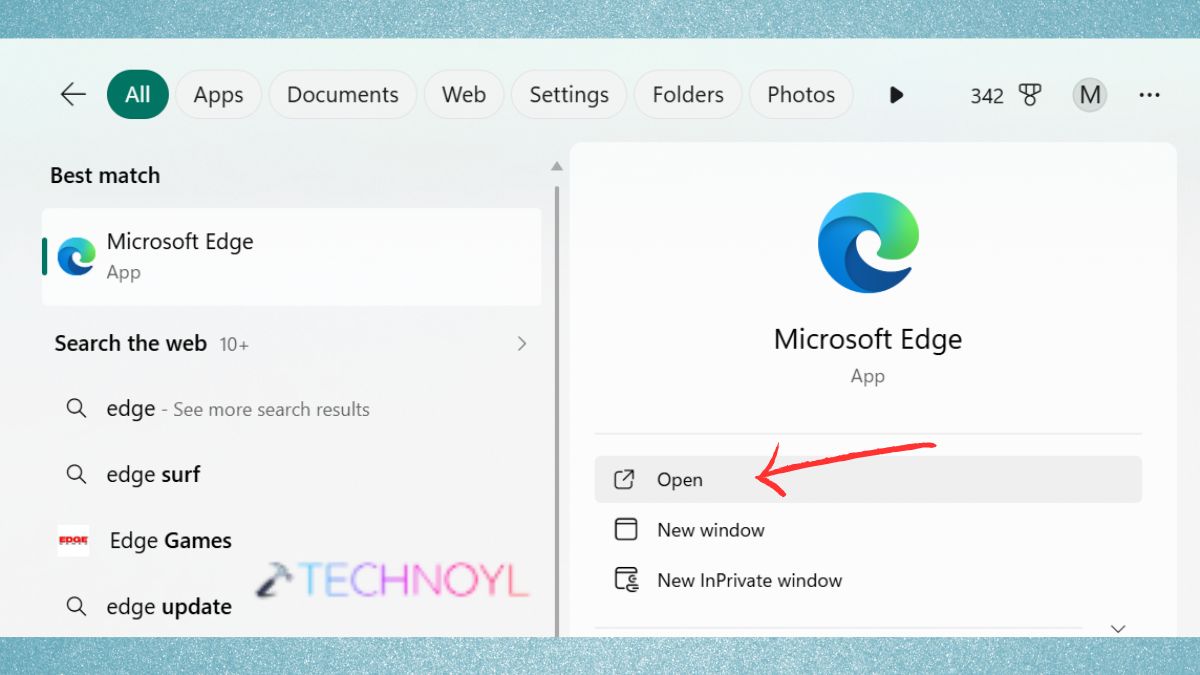Viewport: 1200px width, 675px height.
Task: Switch to the Apps filter tab
Action: click(x=218, y=95)
